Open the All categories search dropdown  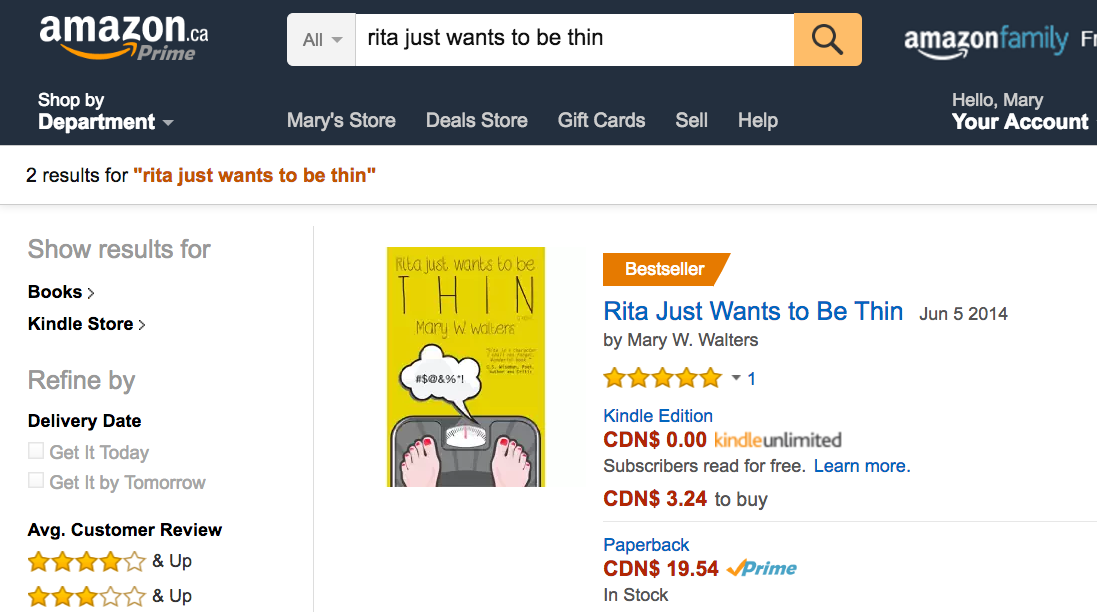pos(320,38)
